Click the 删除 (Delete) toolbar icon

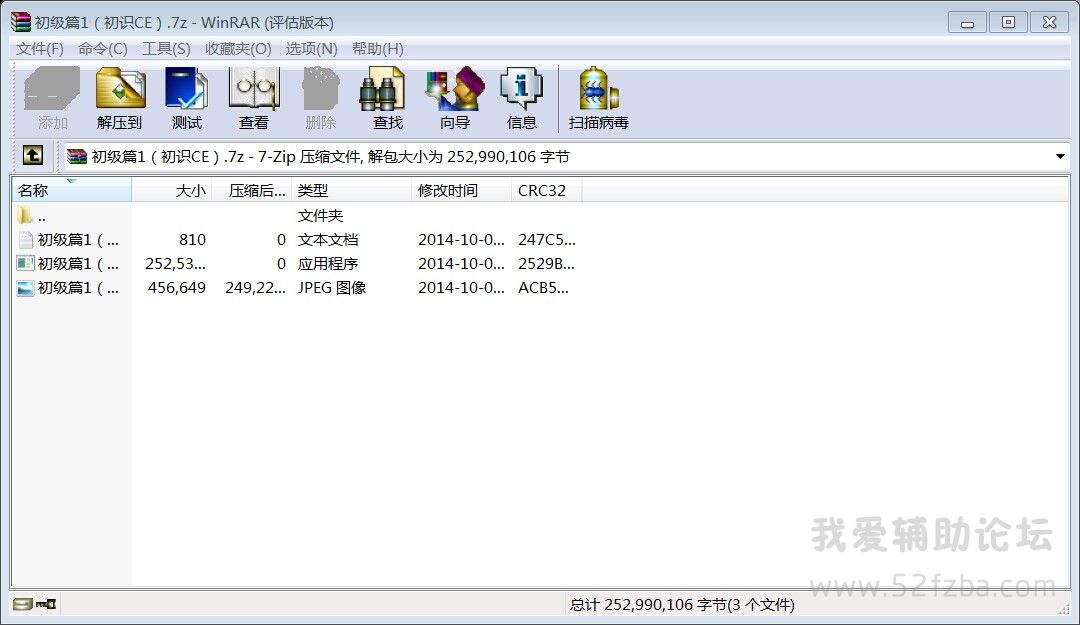[x=320, y=88]
